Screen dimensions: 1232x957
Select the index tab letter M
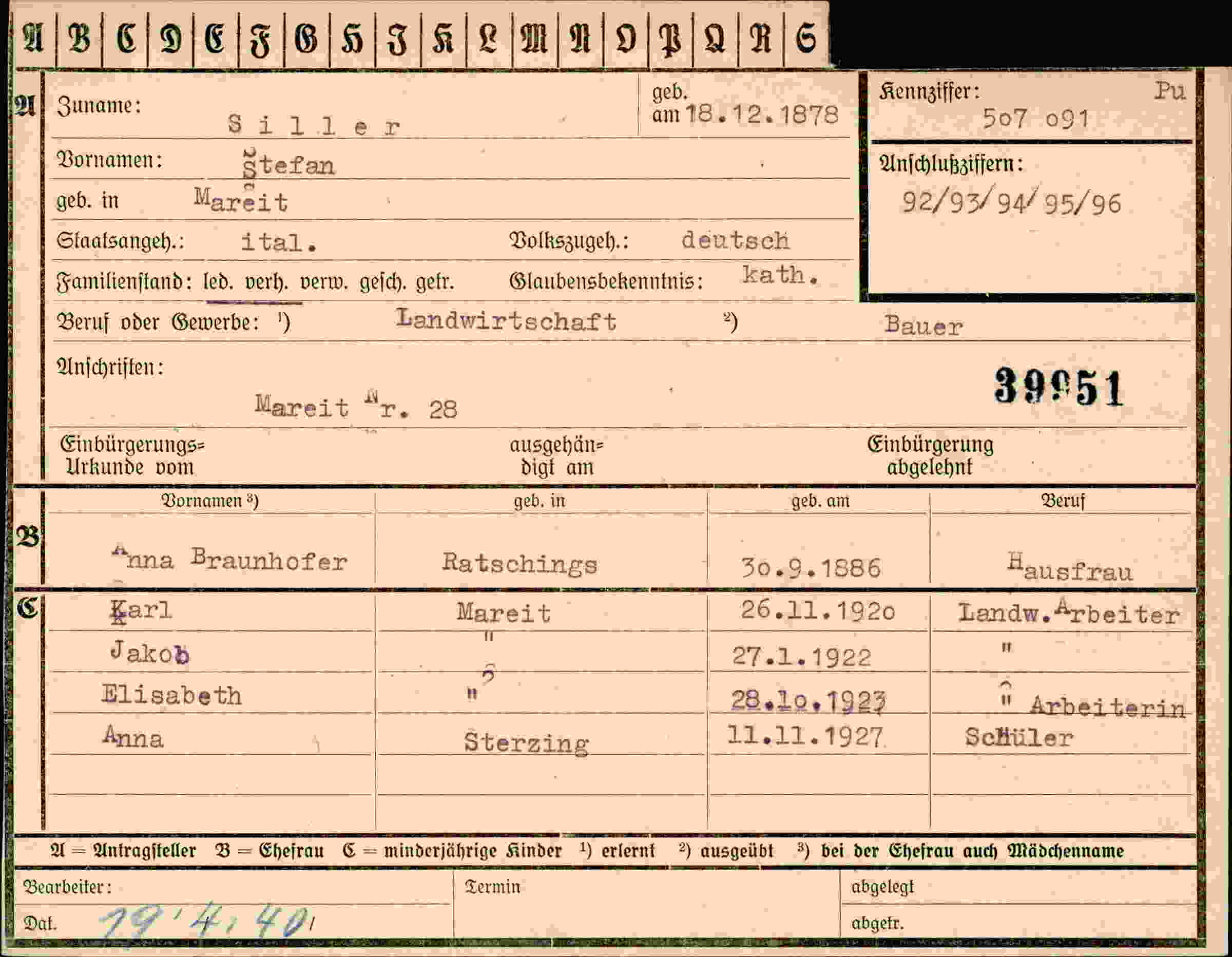click(535, 38)
